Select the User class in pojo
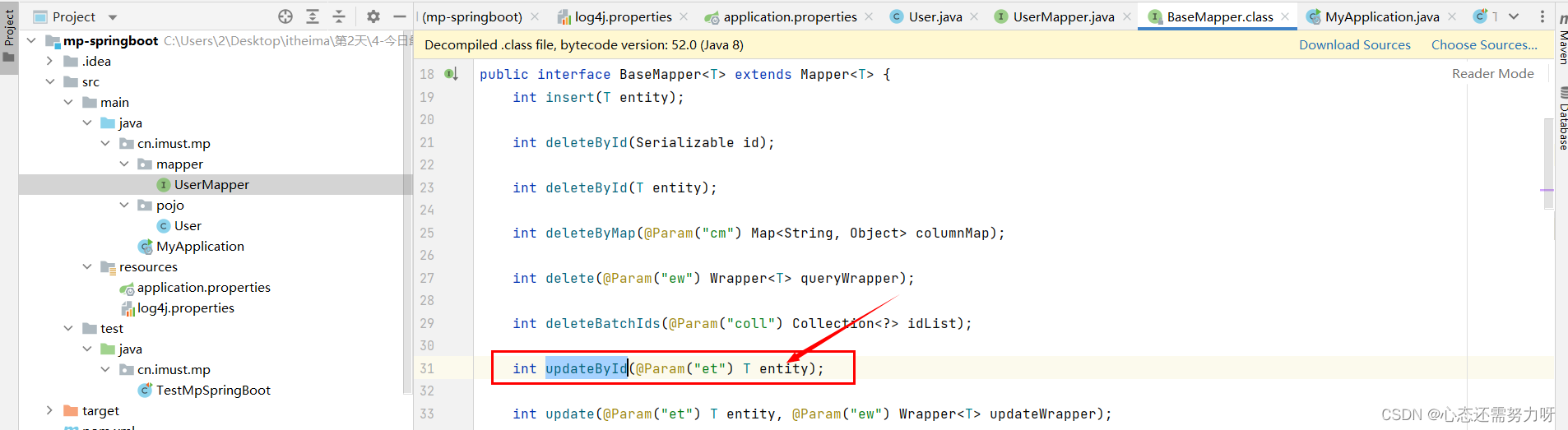This screenshot has height=430, width=1568. 188,225
